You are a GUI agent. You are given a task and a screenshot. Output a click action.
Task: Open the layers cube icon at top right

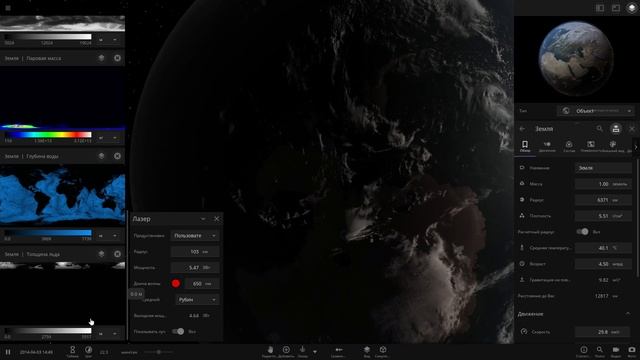pyautogui.click(x=631, y=8)
